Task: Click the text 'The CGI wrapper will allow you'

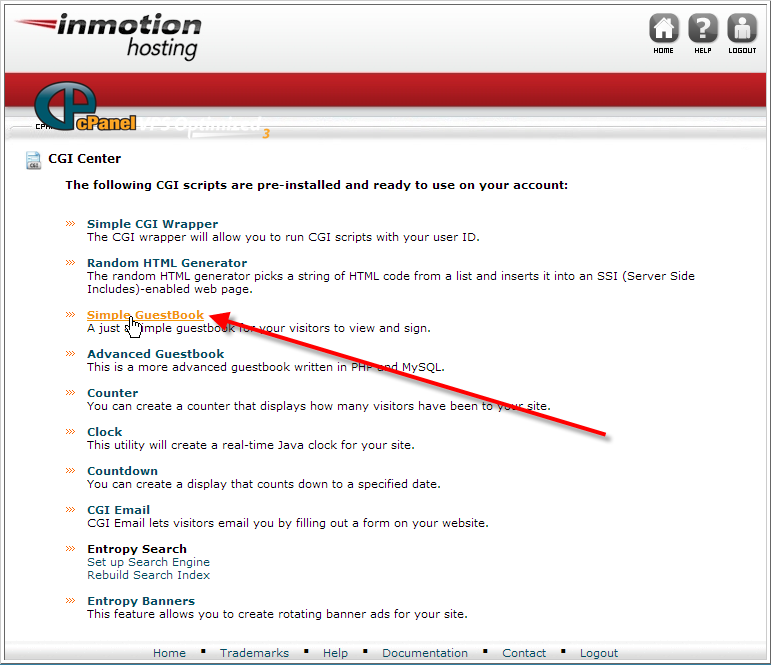Action: 176,237
